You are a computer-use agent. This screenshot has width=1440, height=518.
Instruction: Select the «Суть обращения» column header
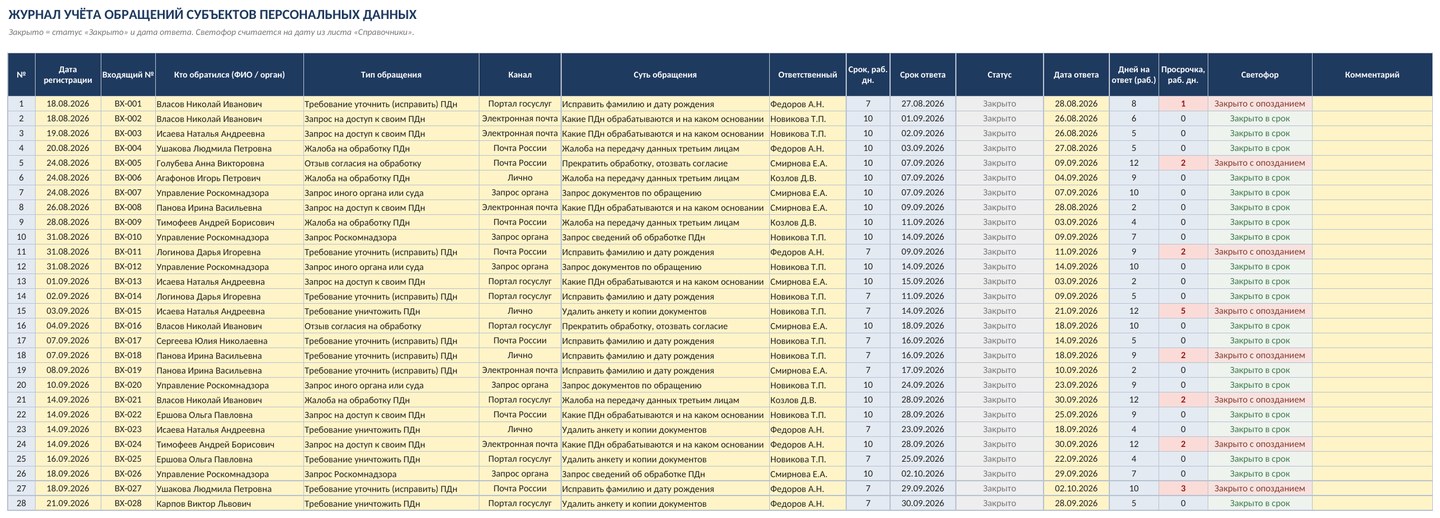tap(665, 75)
